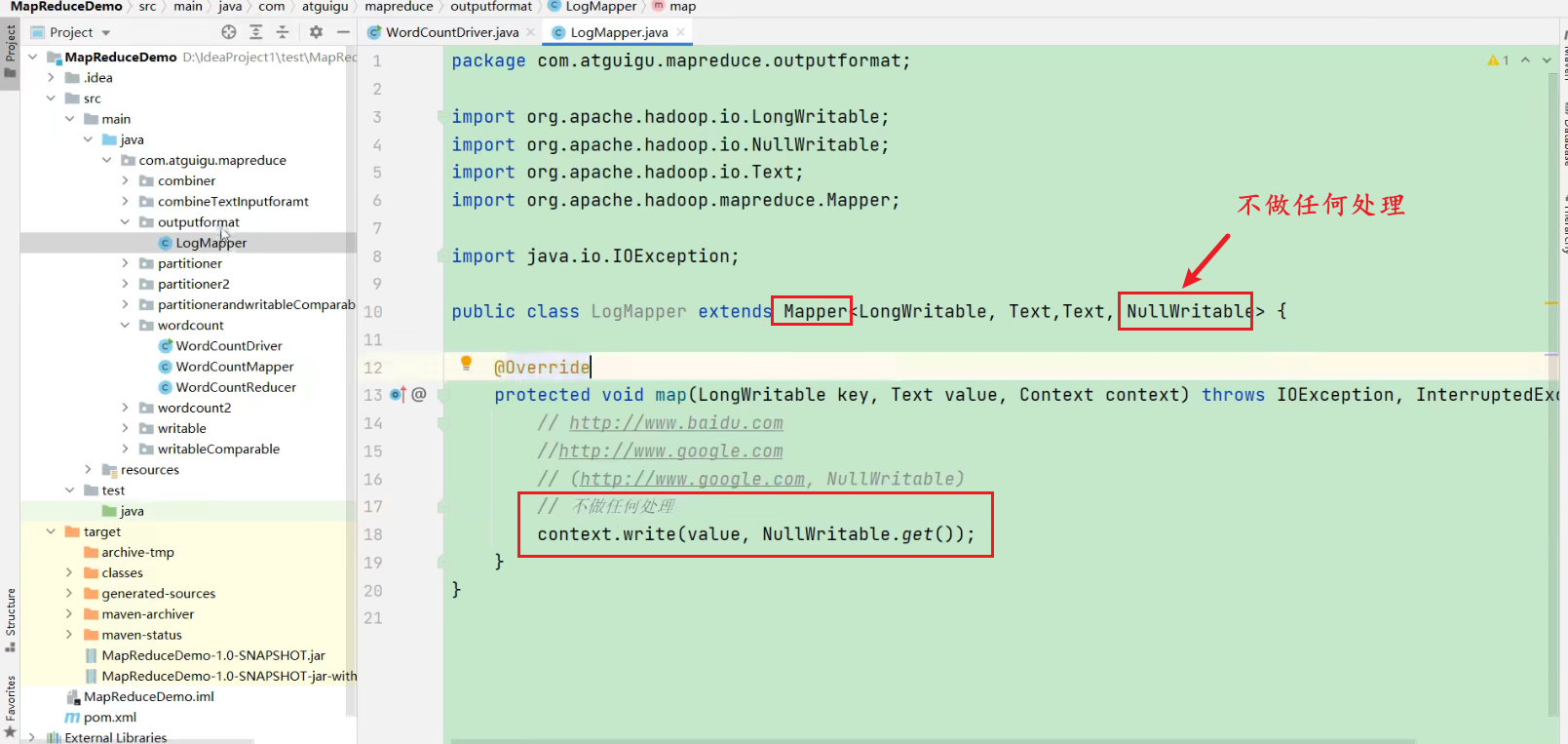Open the www.baidu.com link in comment
Image resolution: width=1568 pixels, height=744 pixels.
pyautogui.click(x=676, y=423)
